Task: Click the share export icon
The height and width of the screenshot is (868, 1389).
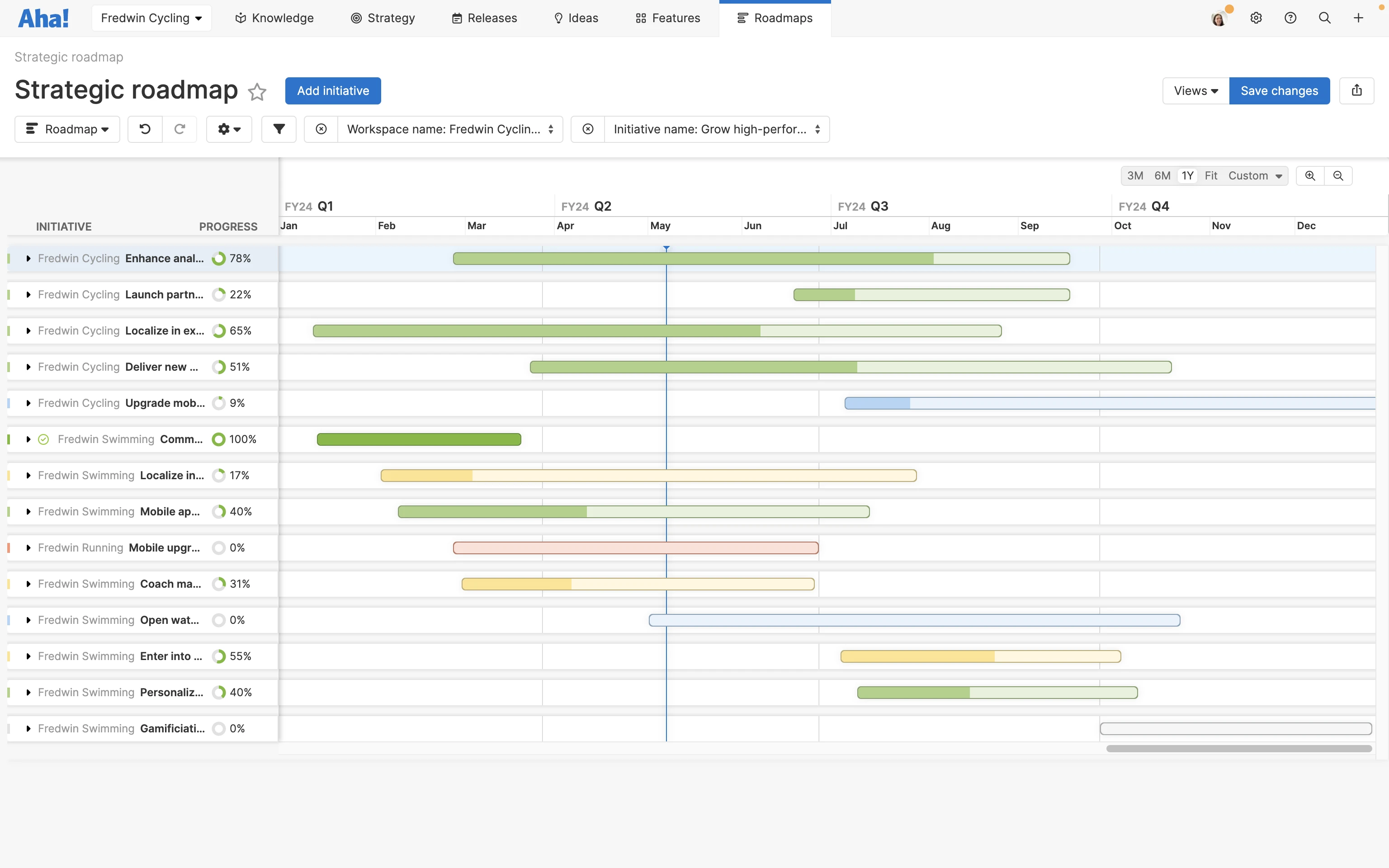Action: (x=1356, y=91)
